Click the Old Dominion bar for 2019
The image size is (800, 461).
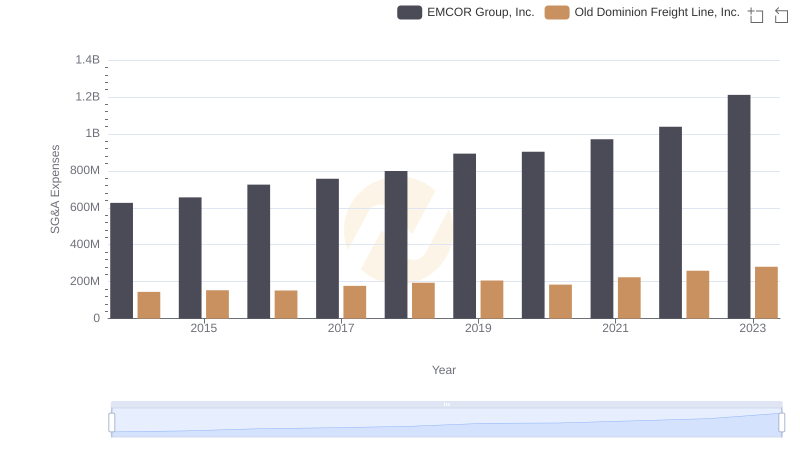(492, 299)
